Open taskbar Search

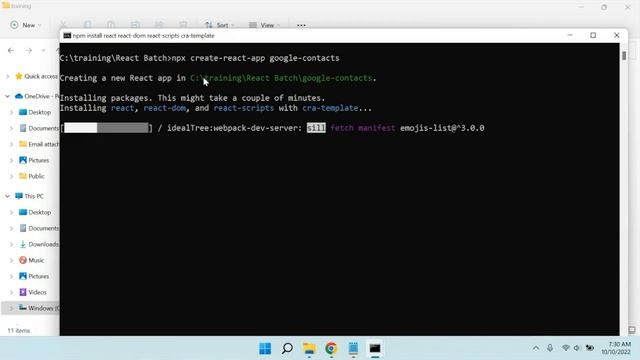point(287,349)
